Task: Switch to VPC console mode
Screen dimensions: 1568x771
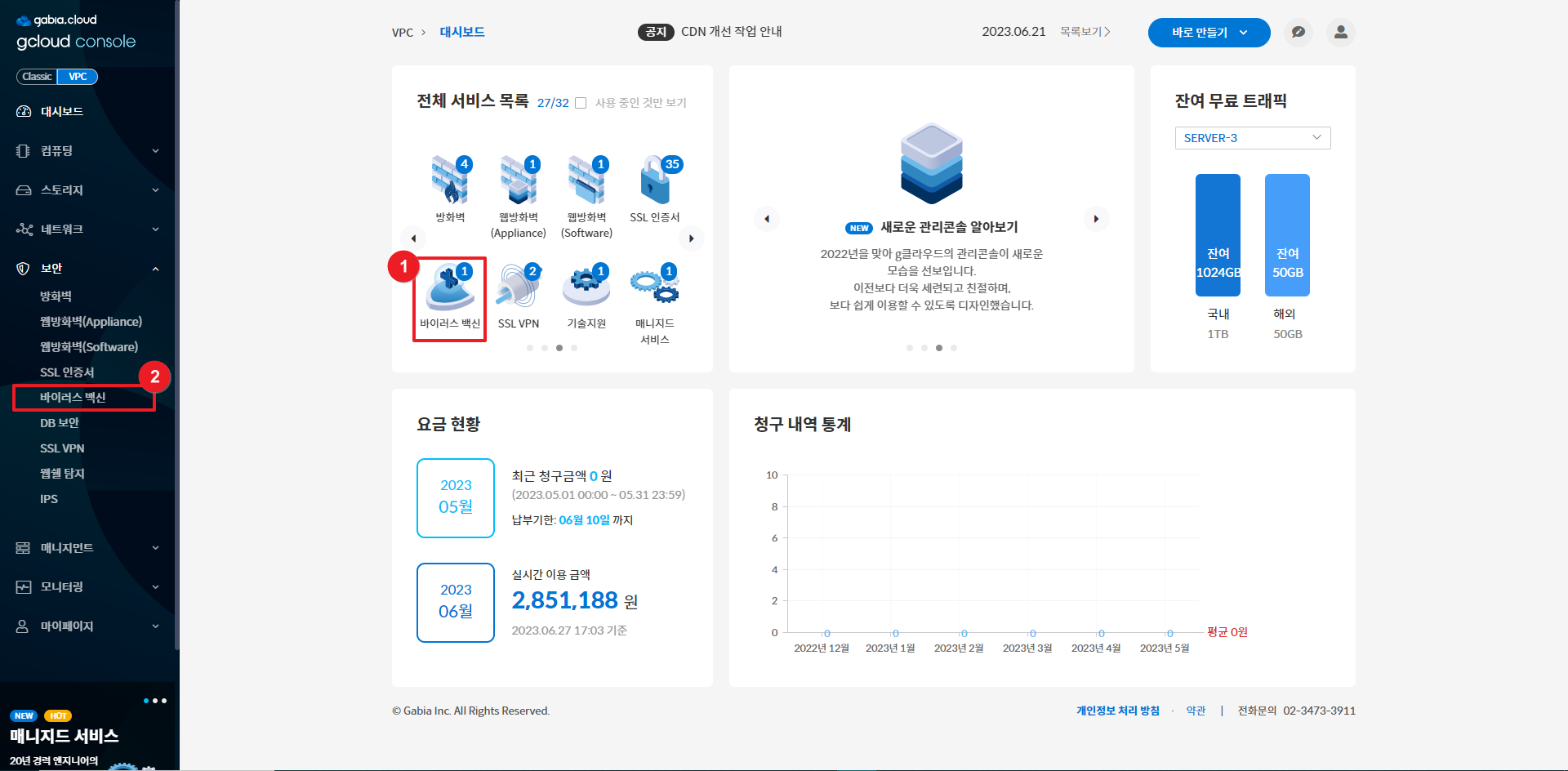Action: 78,77
